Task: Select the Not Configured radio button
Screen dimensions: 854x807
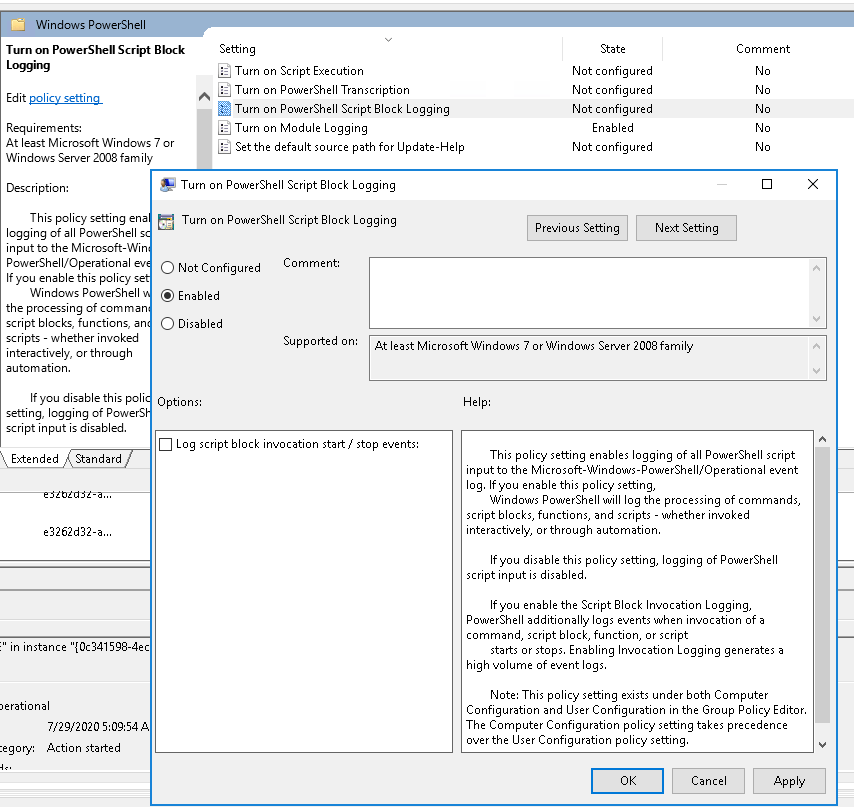Action: pos(168,268)
